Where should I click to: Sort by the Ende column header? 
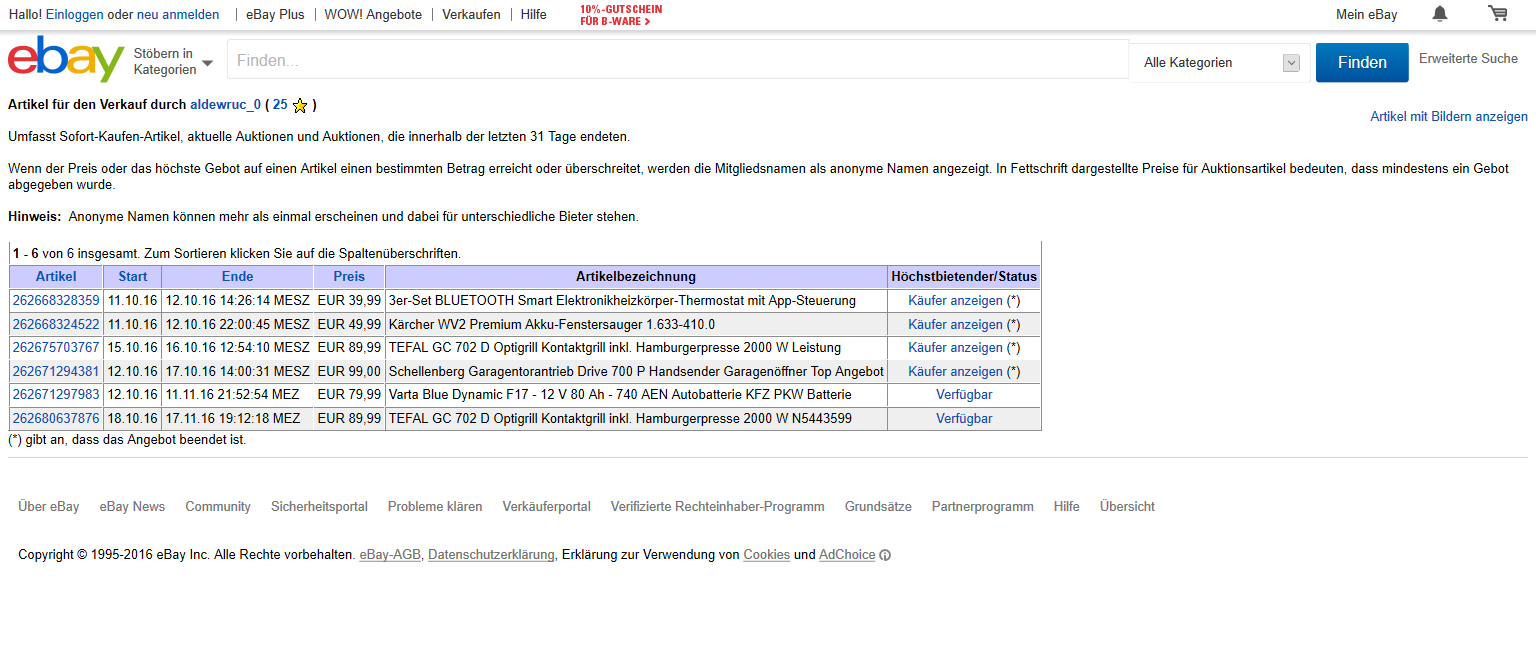click(238, 277)
